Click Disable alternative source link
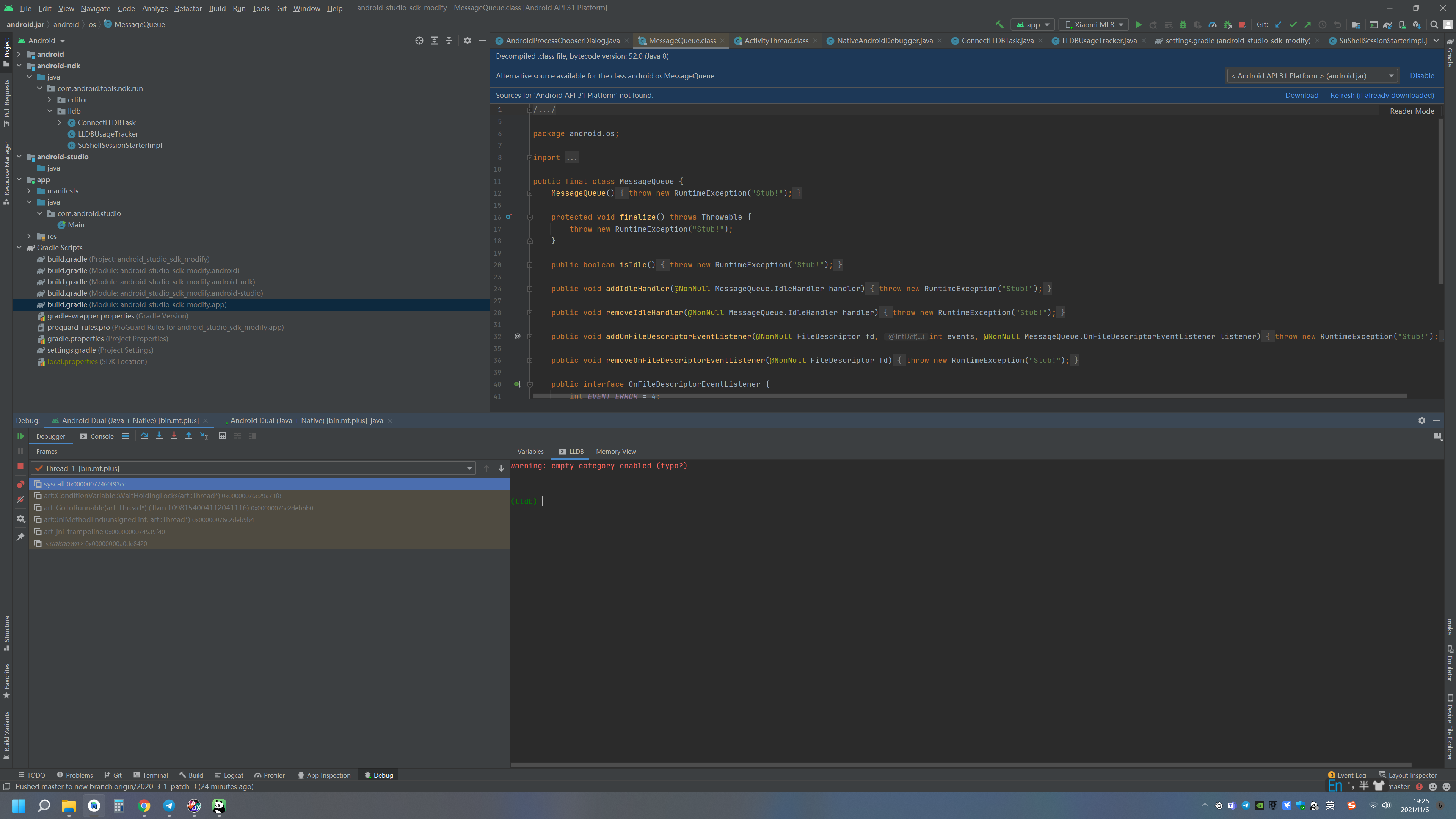 point(1421,76)
